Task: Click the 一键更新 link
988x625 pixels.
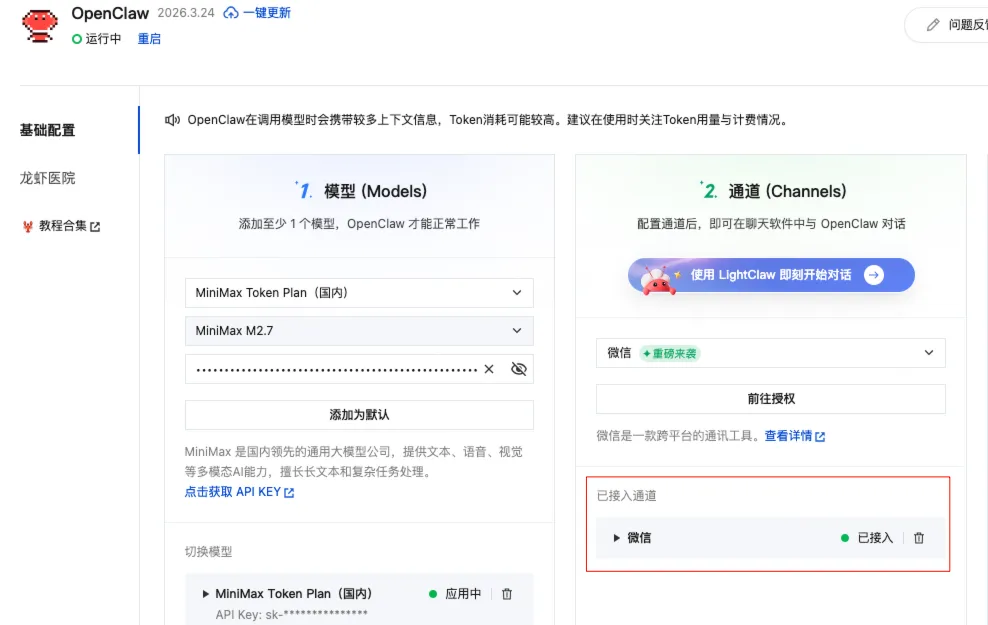Action: click(267, 13)
